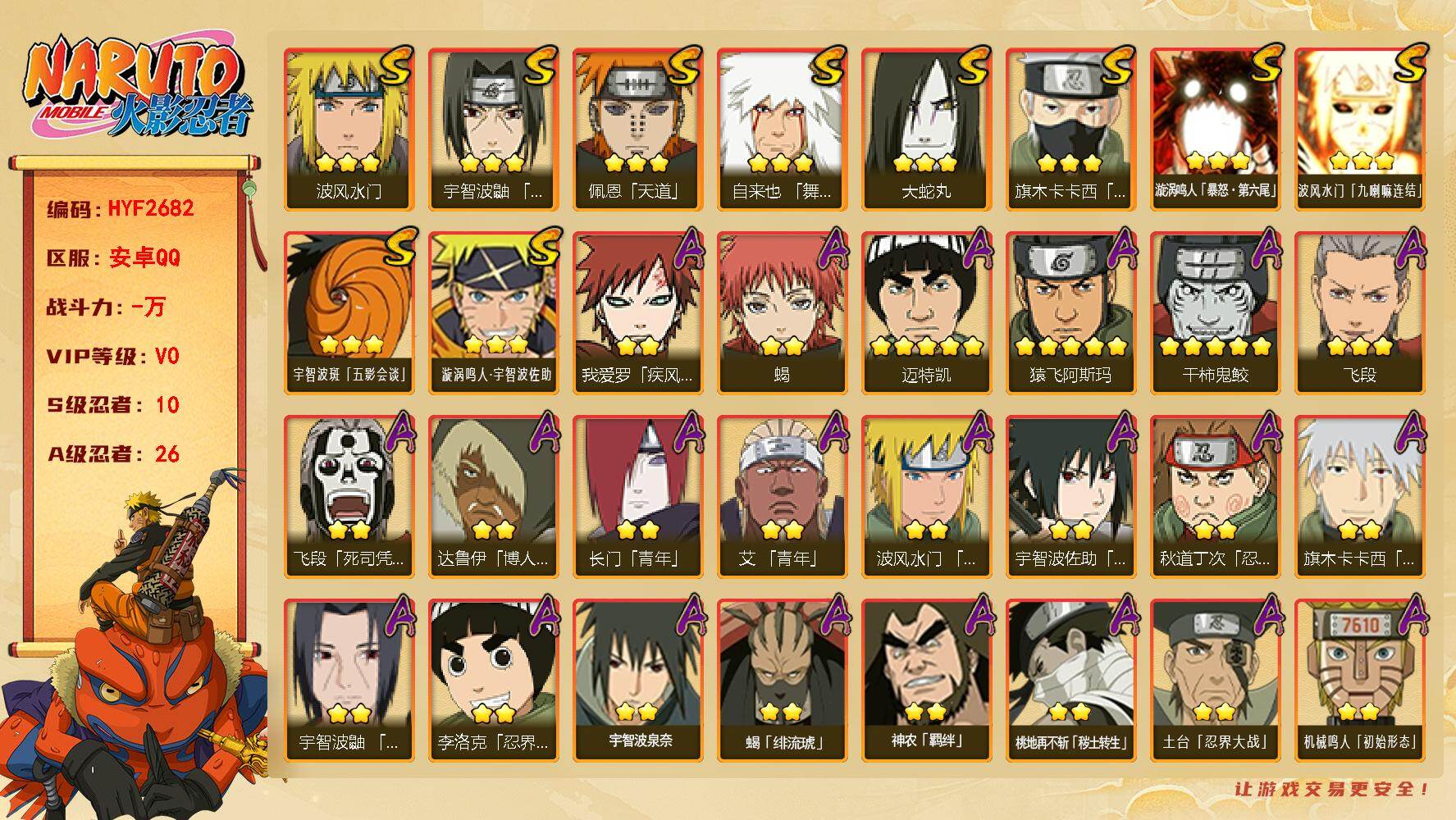Click the account code HYF2682 text

(152, 208)
